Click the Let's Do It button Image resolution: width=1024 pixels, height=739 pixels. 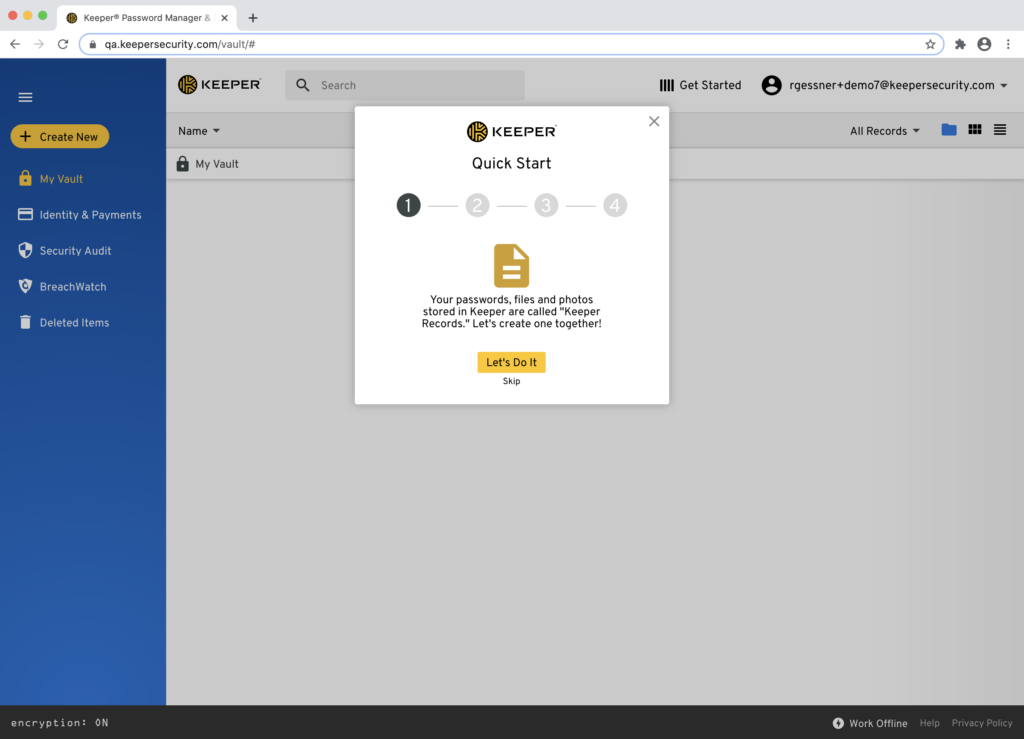(x=511, y=362)
